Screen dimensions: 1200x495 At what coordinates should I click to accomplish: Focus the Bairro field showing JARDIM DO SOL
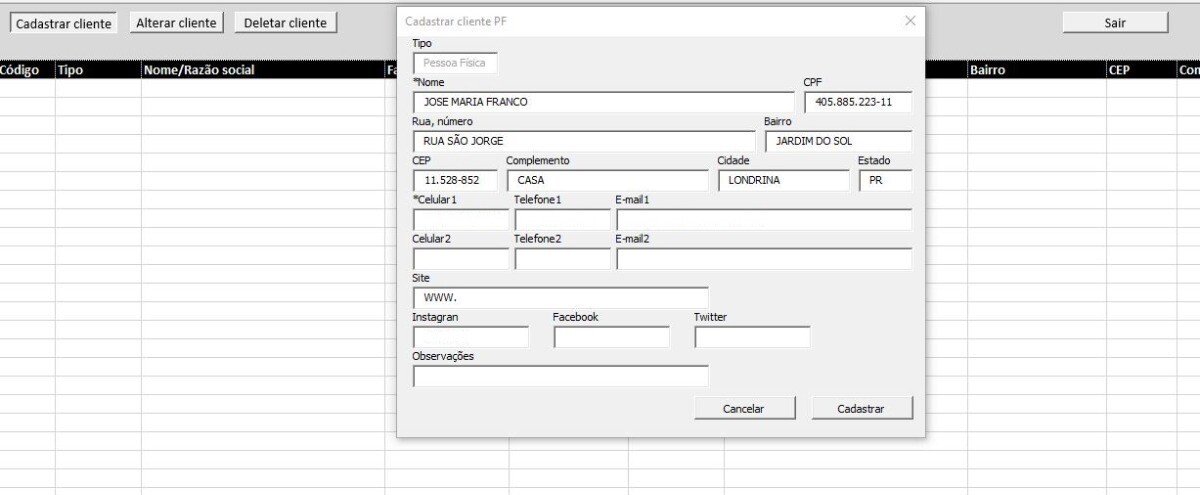[x=838, y=141]
